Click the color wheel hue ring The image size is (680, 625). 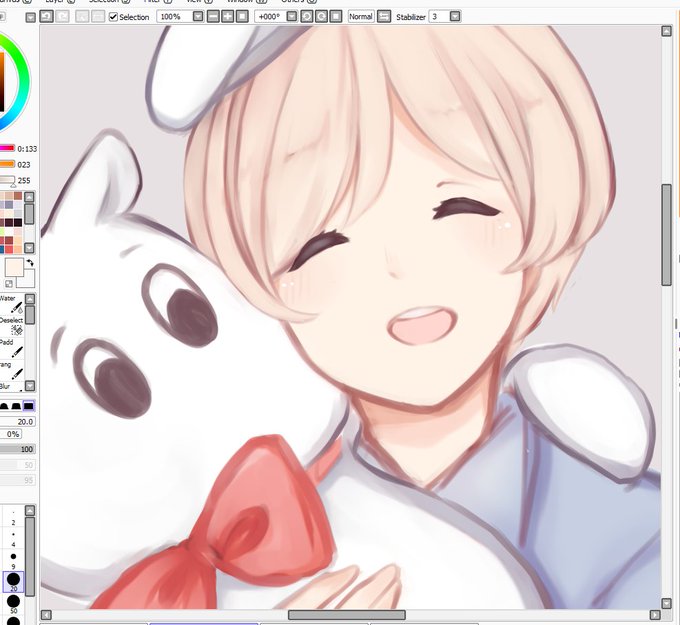pyautogui.click(x=22, y=82)
